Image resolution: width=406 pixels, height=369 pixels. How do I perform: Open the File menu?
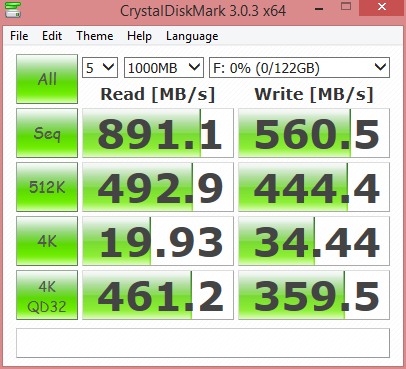point(19,36)
